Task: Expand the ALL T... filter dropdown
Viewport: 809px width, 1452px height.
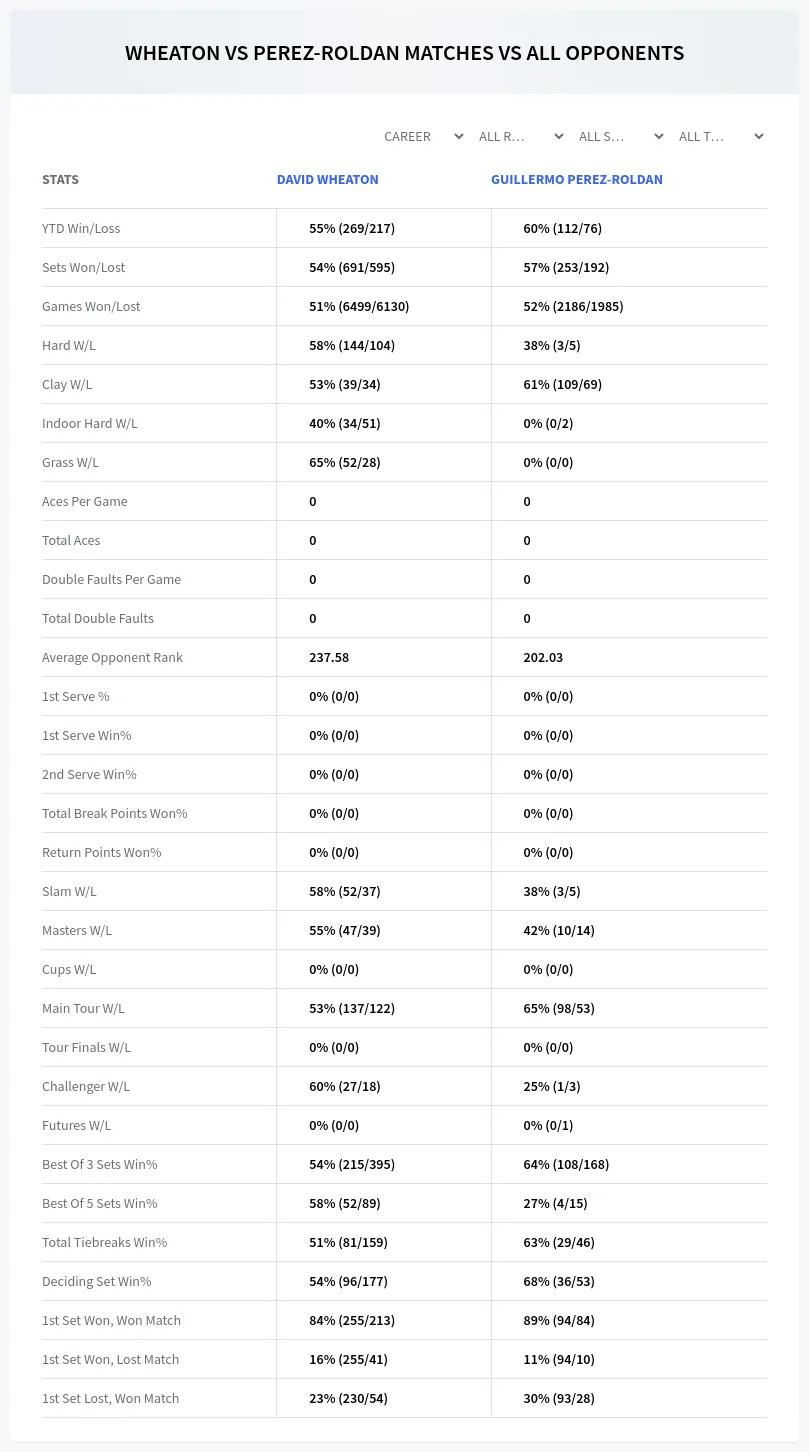Action: point(721,136)
